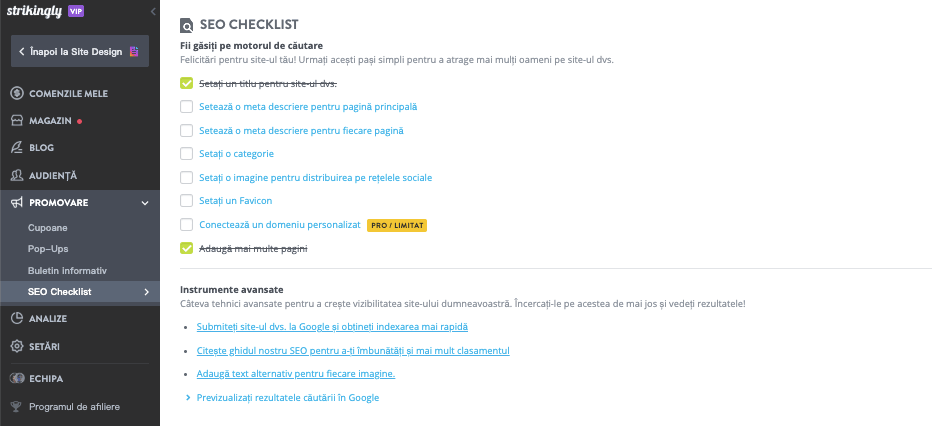932x426 pixels.
Task: Click the Promovare megaphone icon
Action: coord(17,203)
